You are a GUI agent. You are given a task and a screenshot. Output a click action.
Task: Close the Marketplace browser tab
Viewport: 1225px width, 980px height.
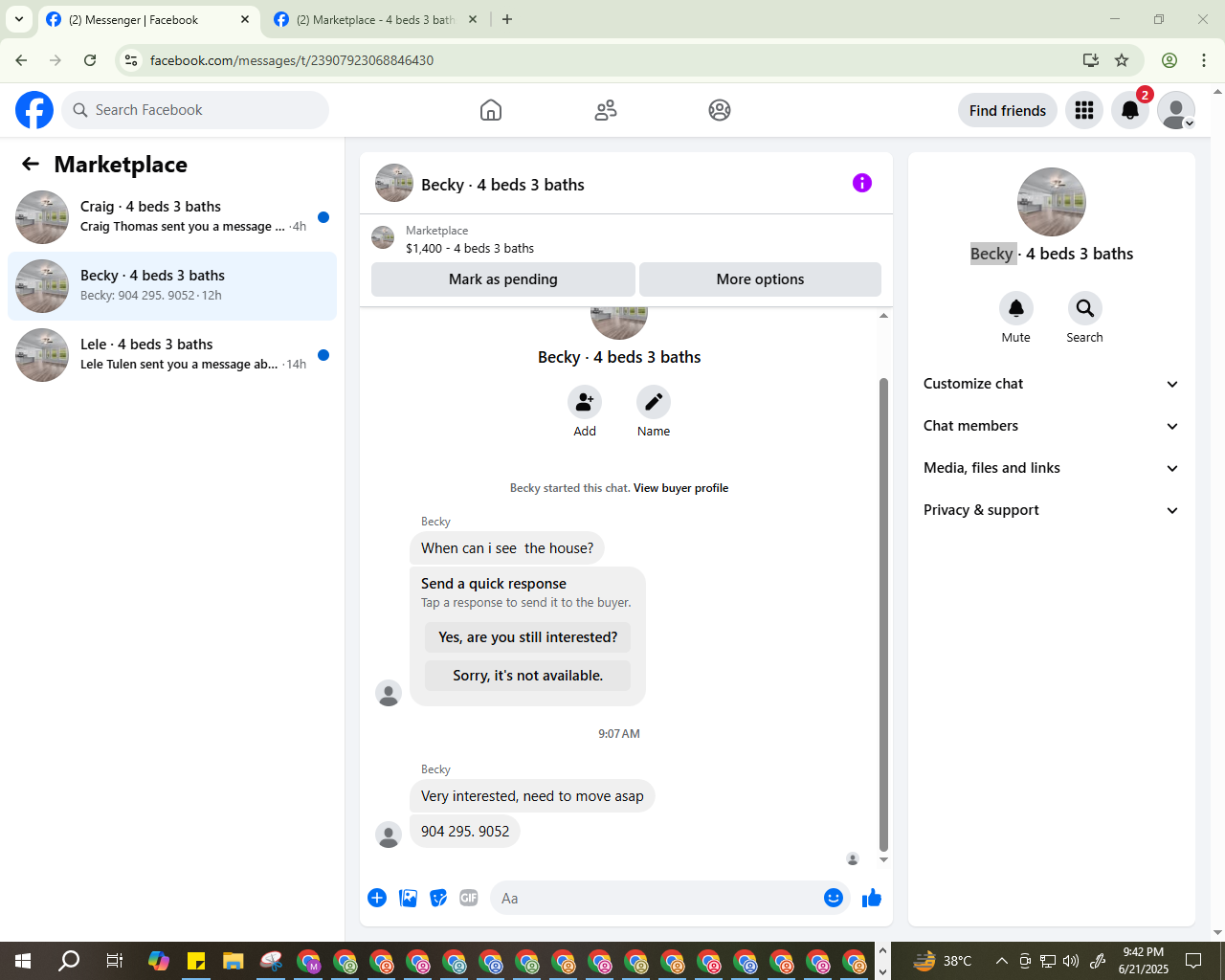[x=472, y=19]
